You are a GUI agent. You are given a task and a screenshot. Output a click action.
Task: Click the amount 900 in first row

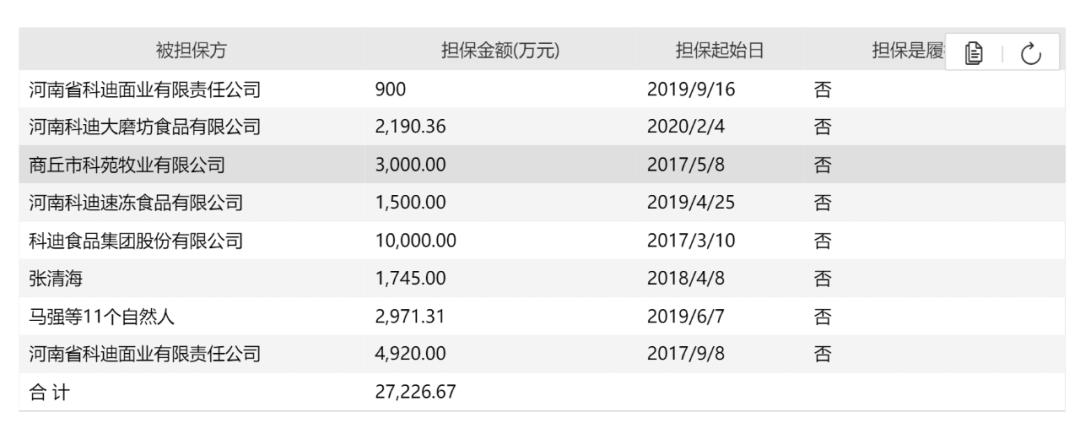[391, 89]
